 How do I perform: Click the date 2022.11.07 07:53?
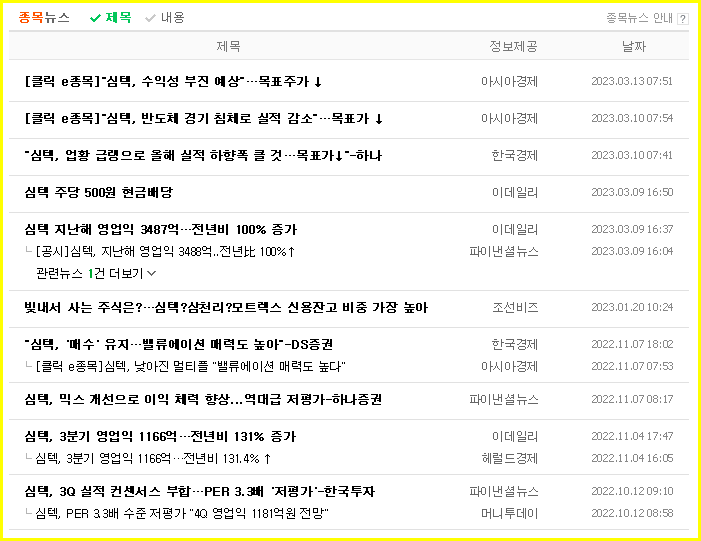point(632,367)
